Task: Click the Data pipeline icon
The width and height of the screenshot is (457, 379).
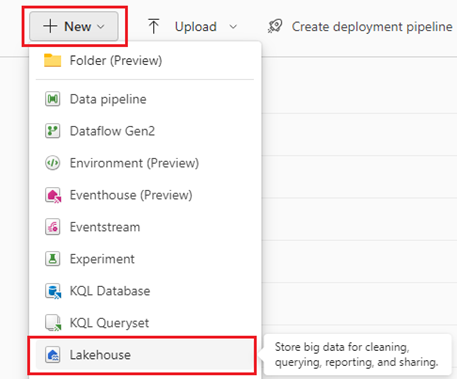Action: 52,99
